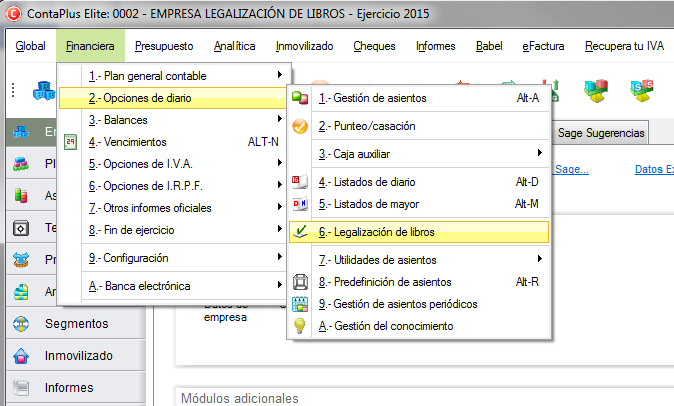Open the Analítica menu
The height and width of the screenshot is (406, 674).
[235, 46]
